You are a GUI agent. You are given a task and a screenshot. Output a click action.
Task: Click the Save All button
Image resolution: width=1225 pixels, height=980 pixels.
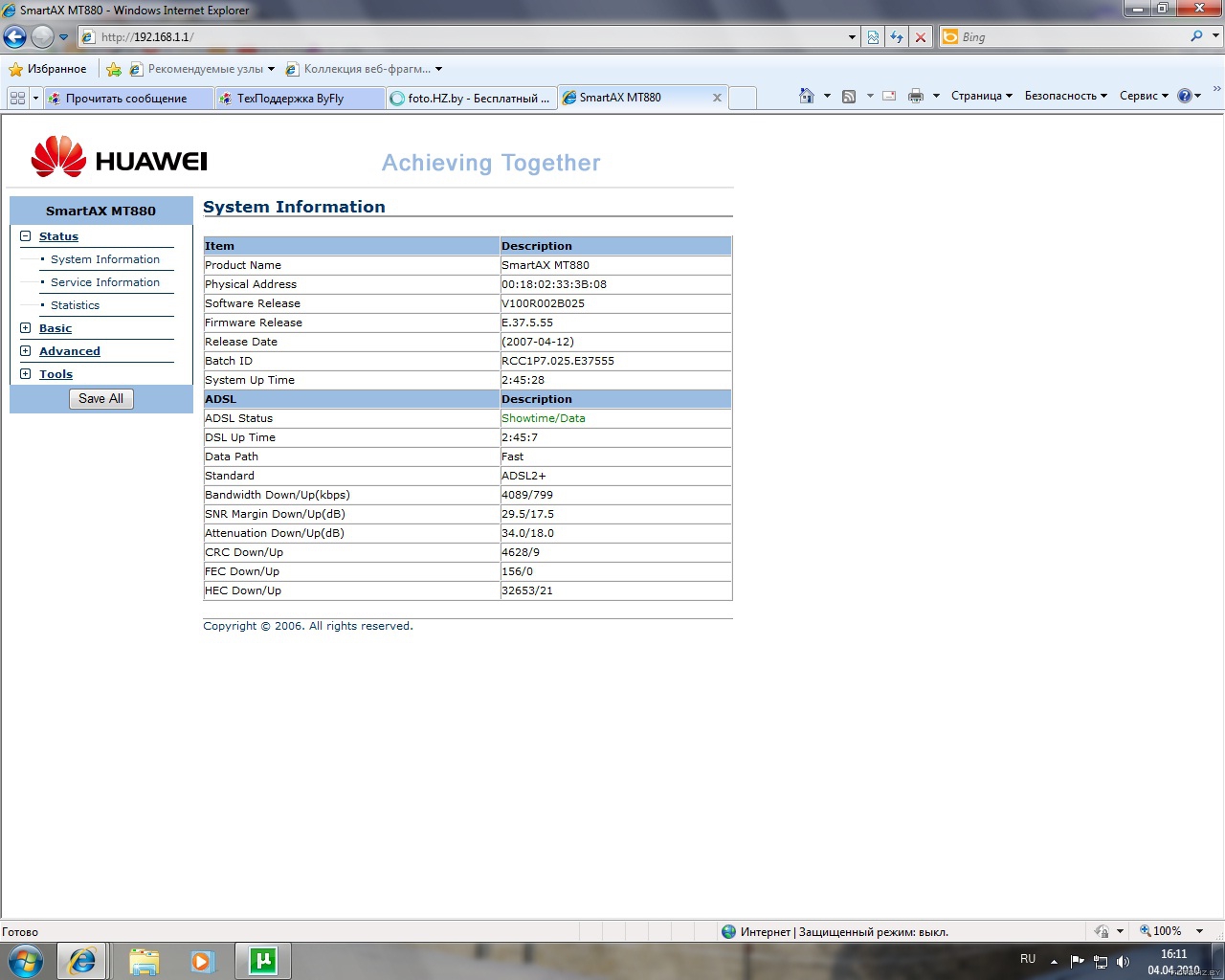click(x=101, y=399)
